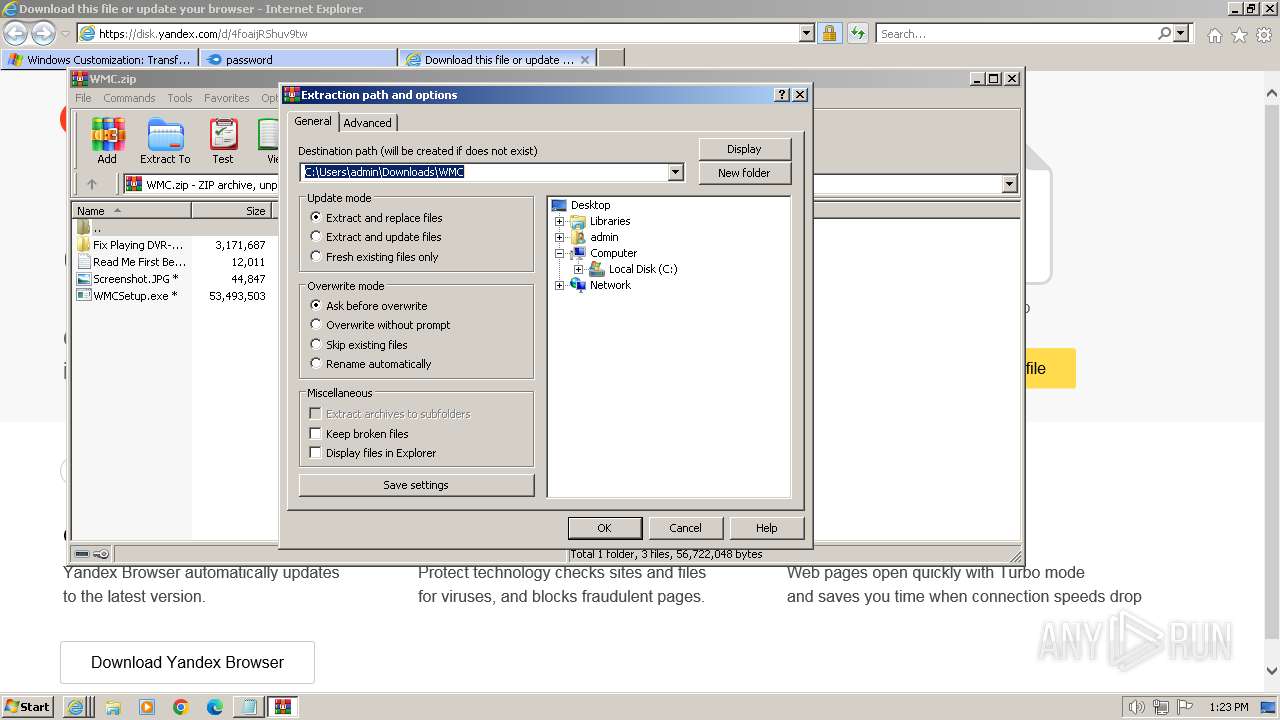Click the Display button

(745, 149)
